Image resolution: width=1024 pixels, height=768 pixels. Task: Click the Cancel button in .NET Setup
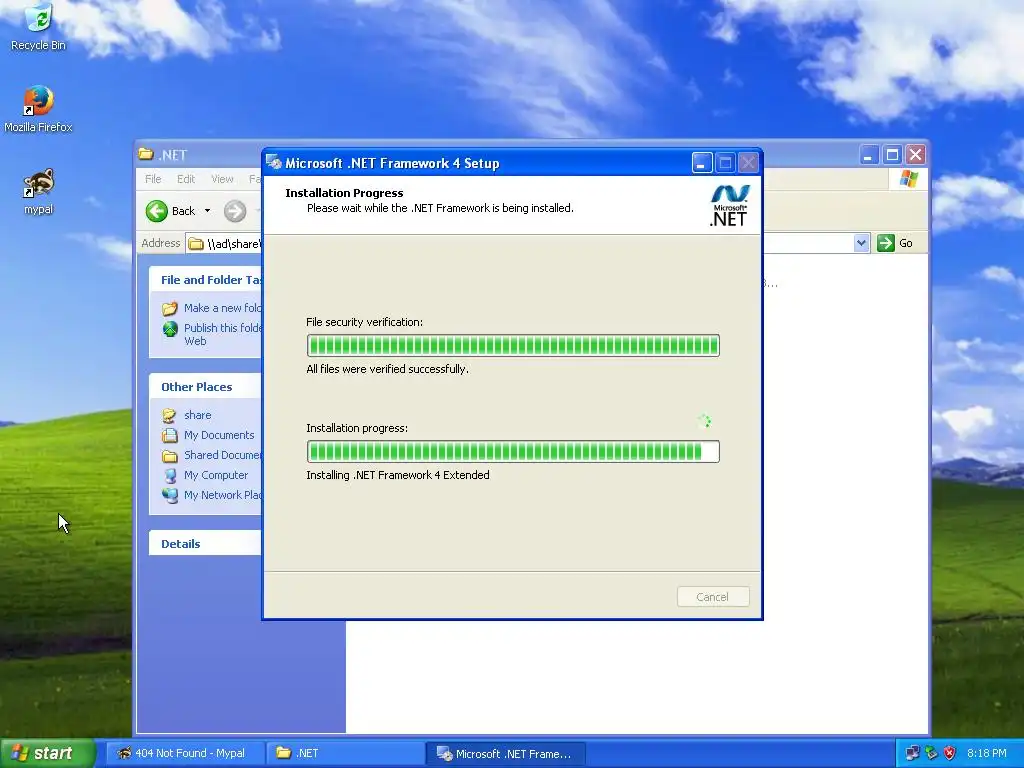tap(712, 596)
